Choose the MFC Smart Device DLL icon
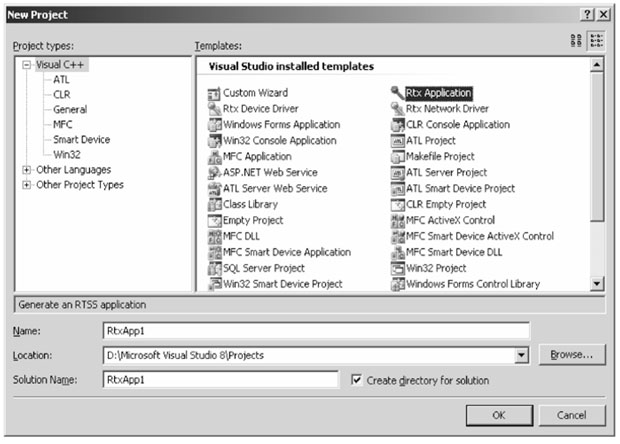 (x=397, y=252)
